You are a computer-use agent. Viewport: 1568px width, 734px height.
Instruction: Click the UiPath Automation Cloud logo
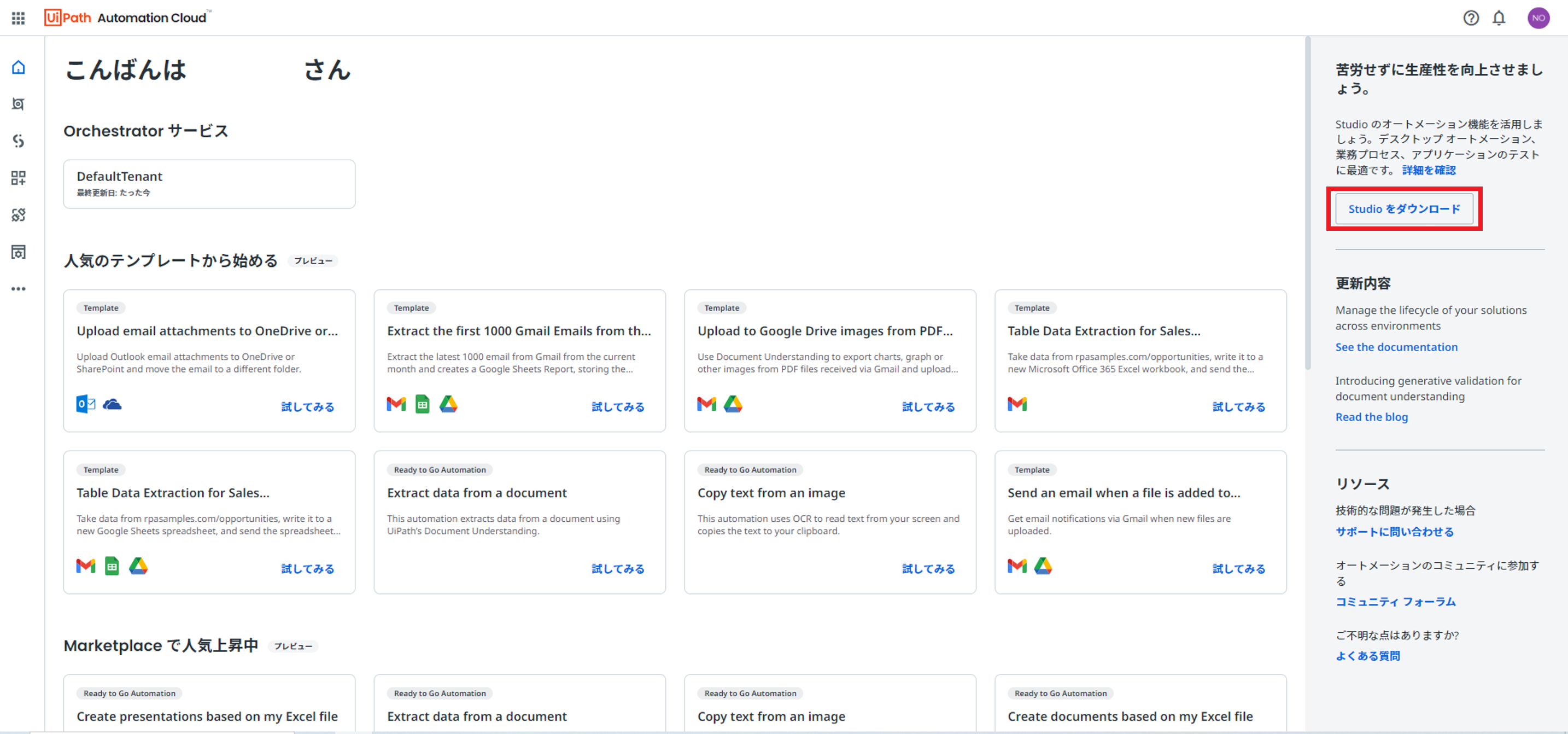[x=127, y=17]
